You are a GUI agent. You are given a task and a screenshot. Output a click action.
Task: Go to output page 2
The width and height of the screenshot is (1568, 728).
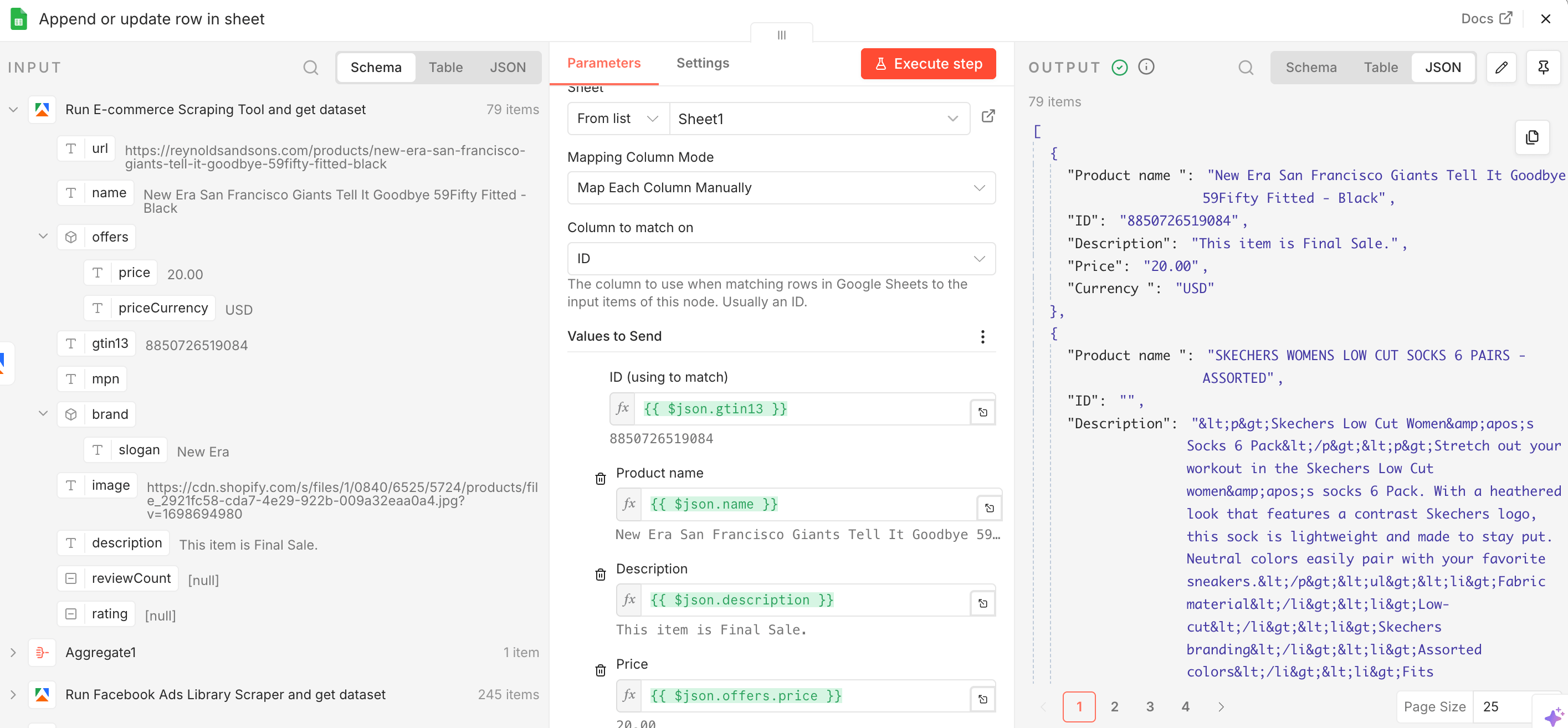click(1114, 706)
